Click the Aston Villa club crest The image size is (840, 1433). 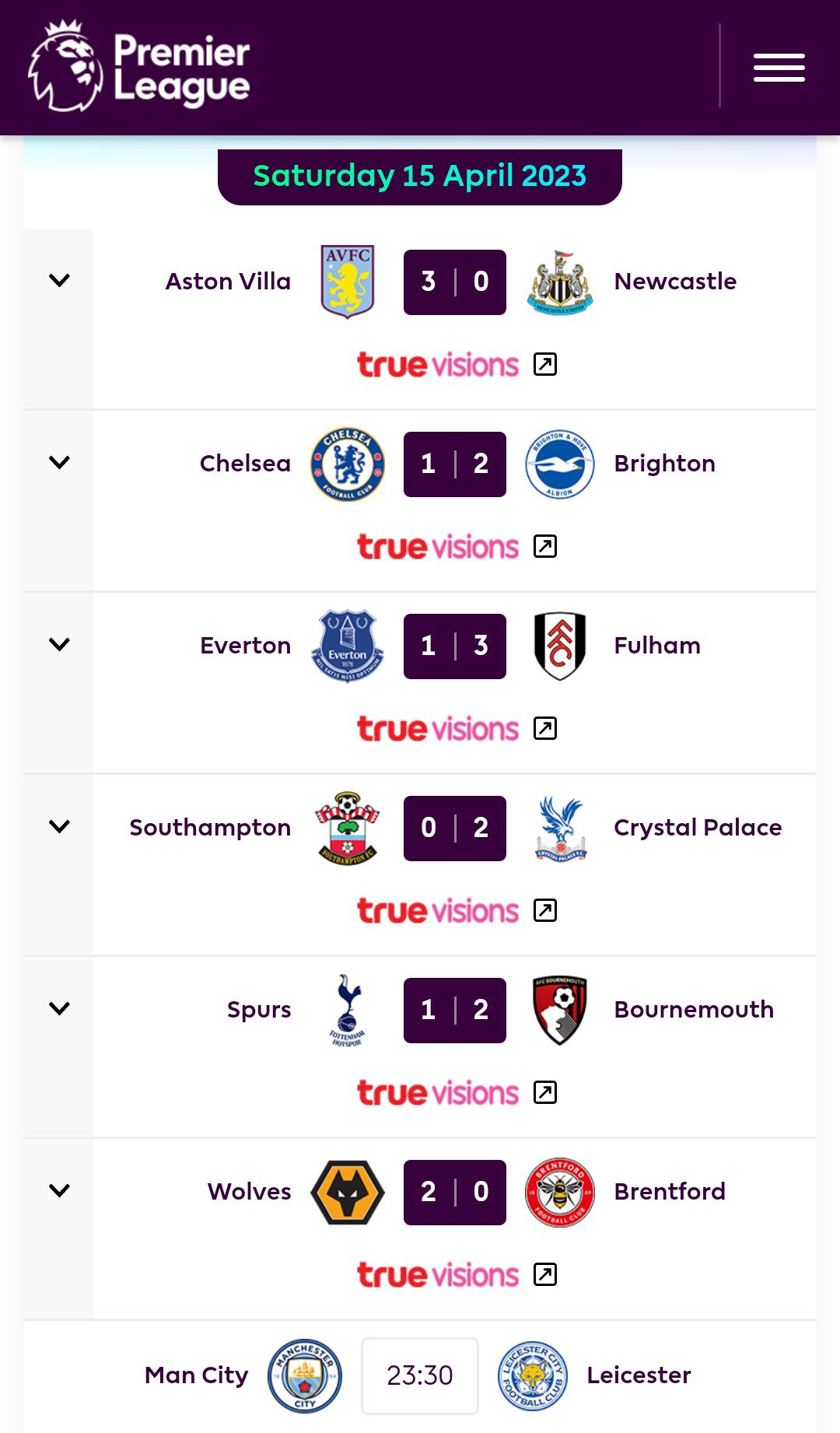348,282
